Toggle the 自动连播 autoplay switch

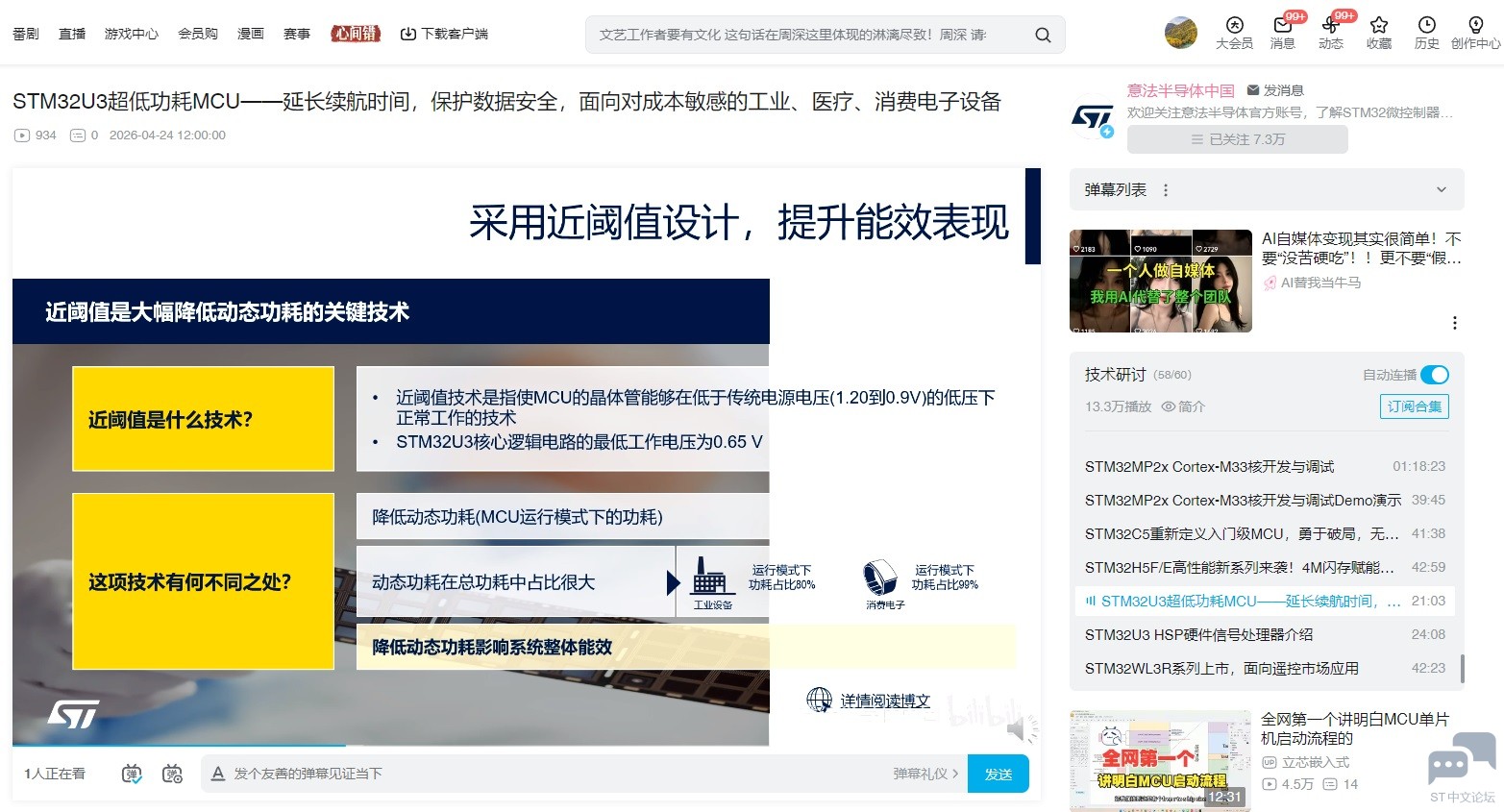coord(1435,375)
